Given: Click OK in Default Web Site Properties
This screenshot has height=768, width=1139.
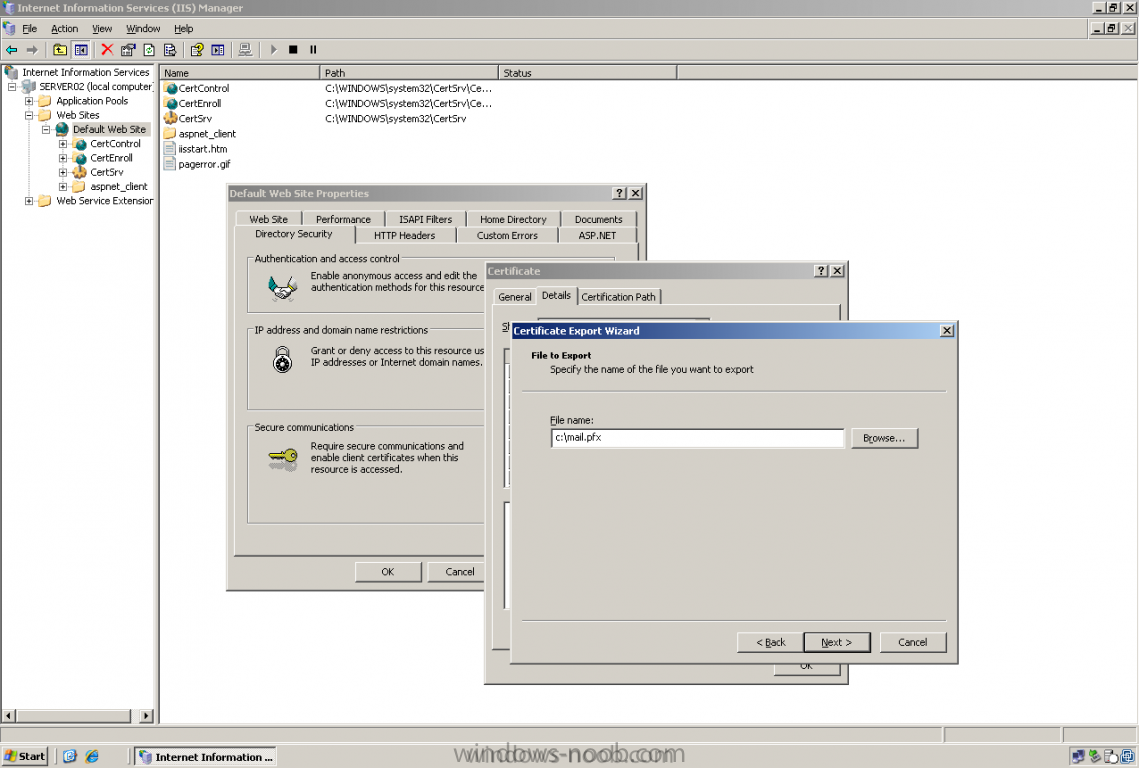Looking at the screenshot, I should pyautogui.click(x=388, y=572).
